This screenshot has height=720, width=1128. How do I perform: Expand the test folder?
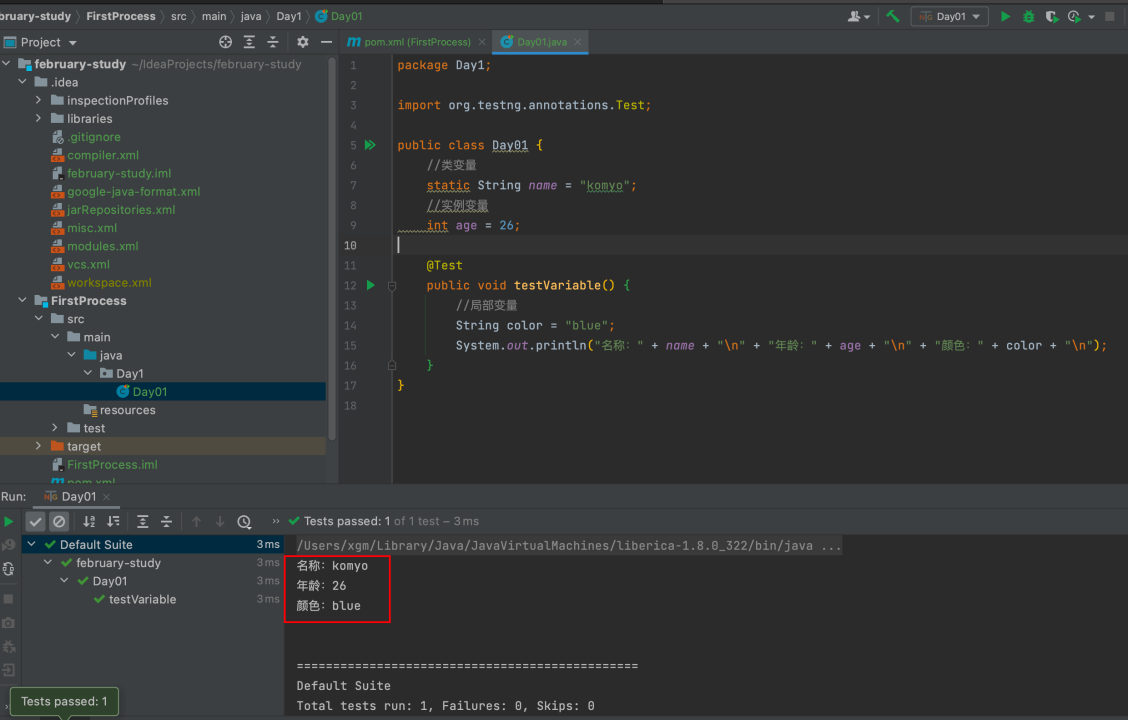coord(55,427)
